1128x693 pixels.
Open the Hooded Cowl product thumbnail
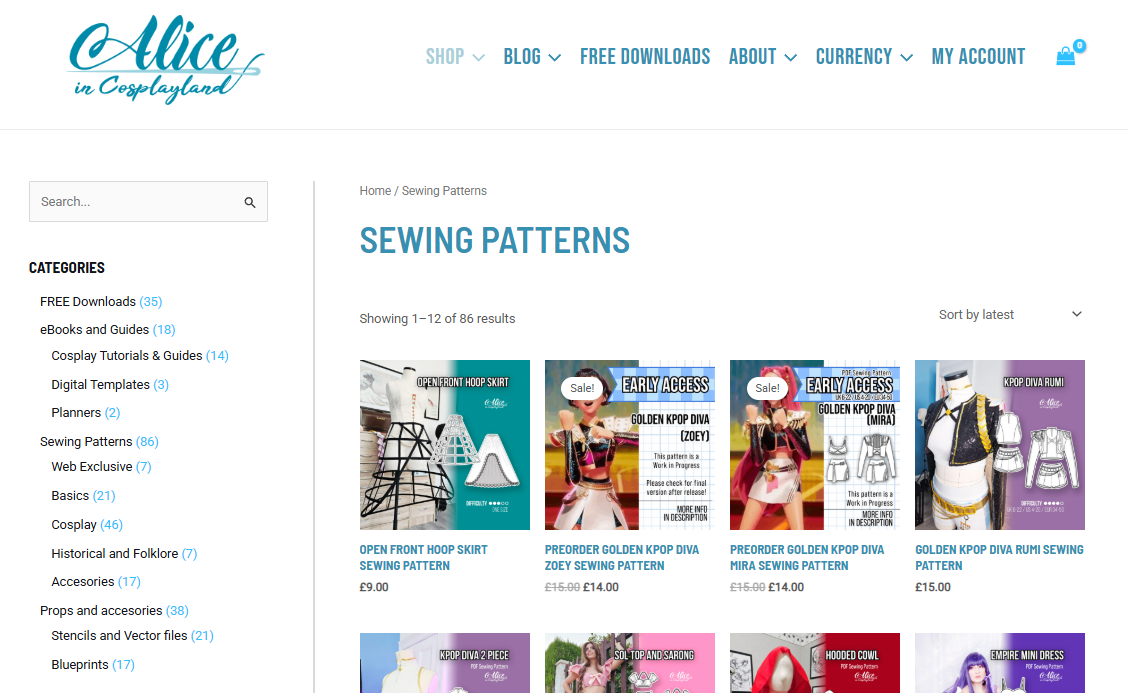point(814,663)
